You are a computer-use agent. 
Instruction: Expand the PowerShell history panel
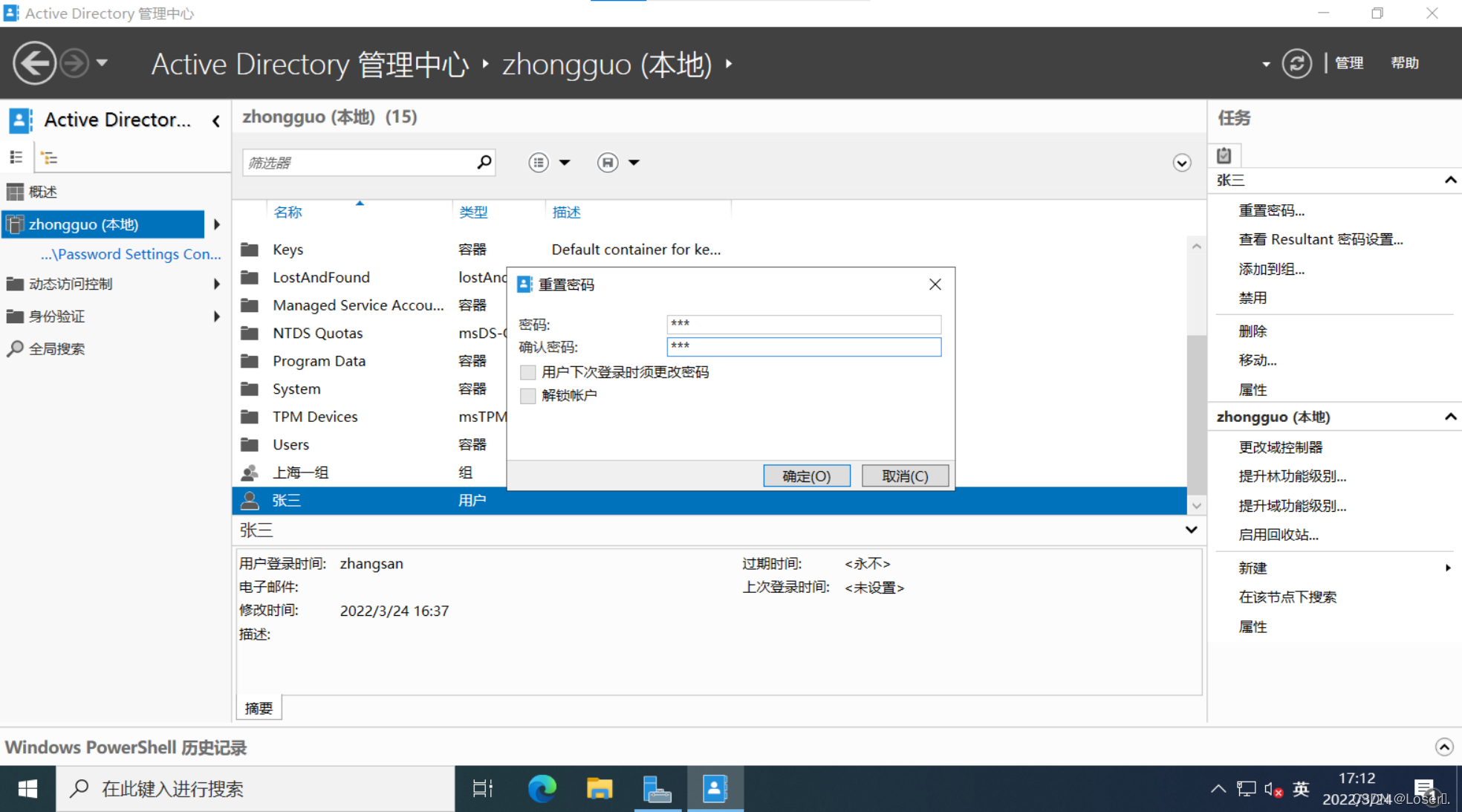pos(1443,747)
